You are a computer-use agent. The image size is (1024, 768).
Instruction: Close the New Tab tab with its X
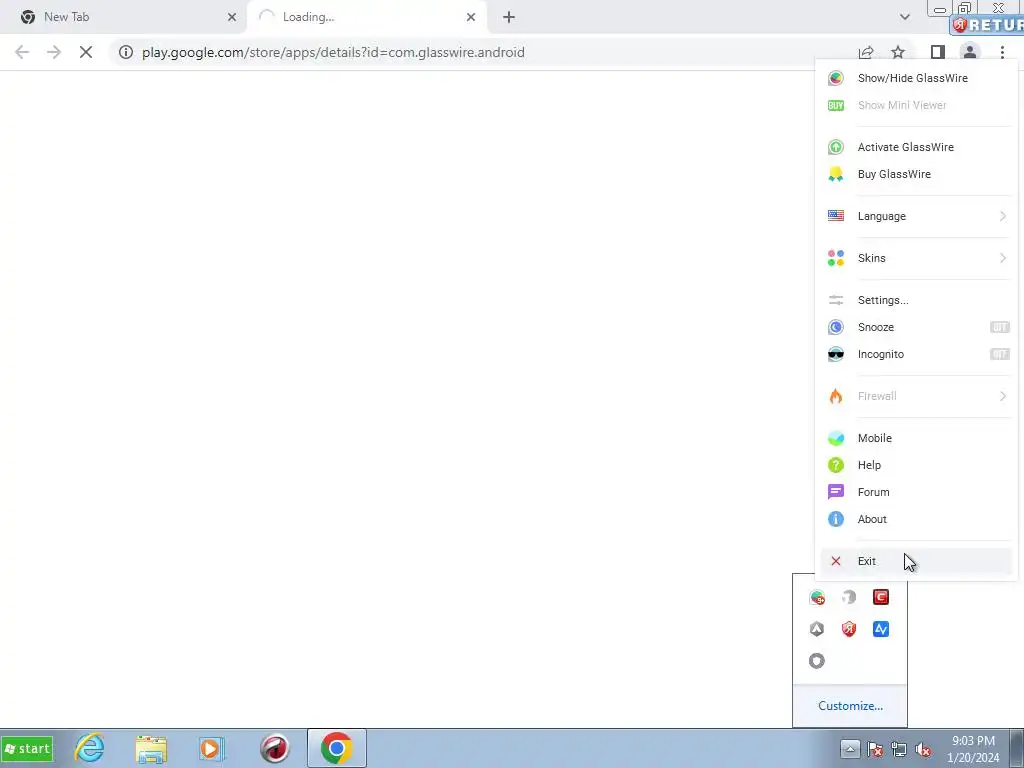pos(232,17)
